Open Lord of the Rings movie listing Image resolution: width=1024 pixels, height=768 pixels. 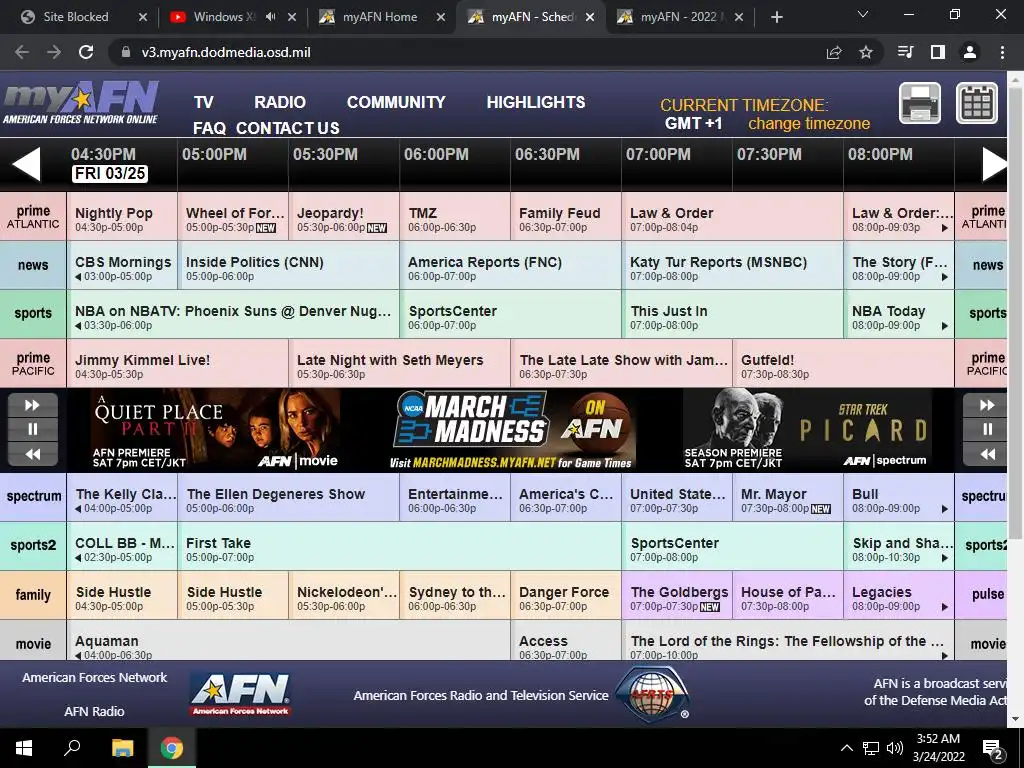coord(788,640)
